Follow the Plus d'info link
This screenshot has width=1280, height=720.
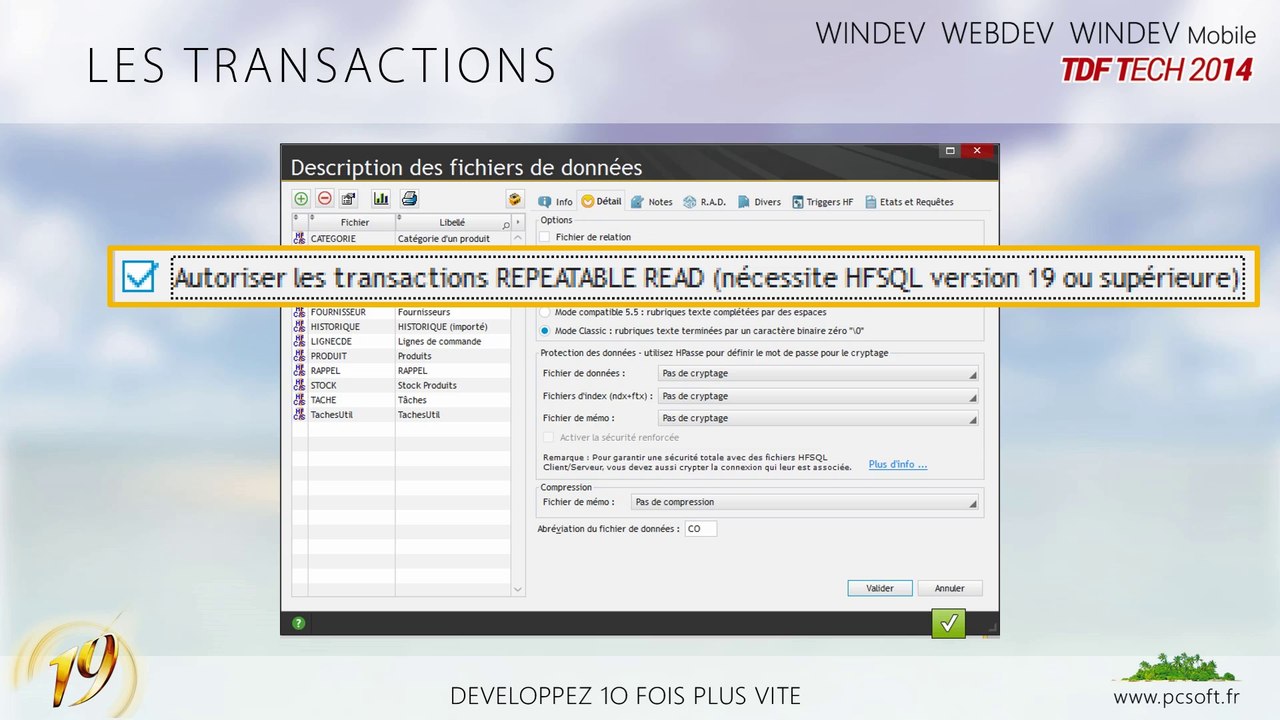(x=897, y=464)
